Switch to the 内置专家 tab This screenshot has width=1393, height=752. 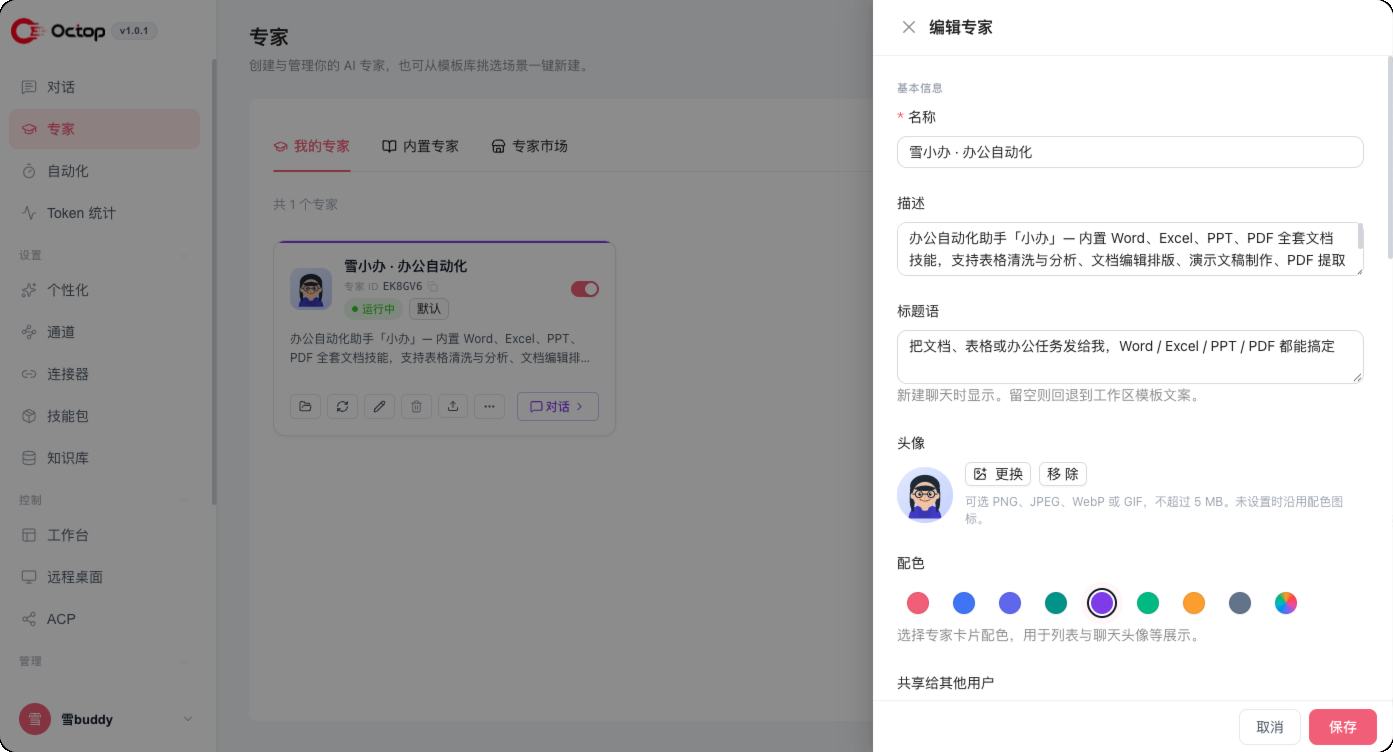[420, 146]
